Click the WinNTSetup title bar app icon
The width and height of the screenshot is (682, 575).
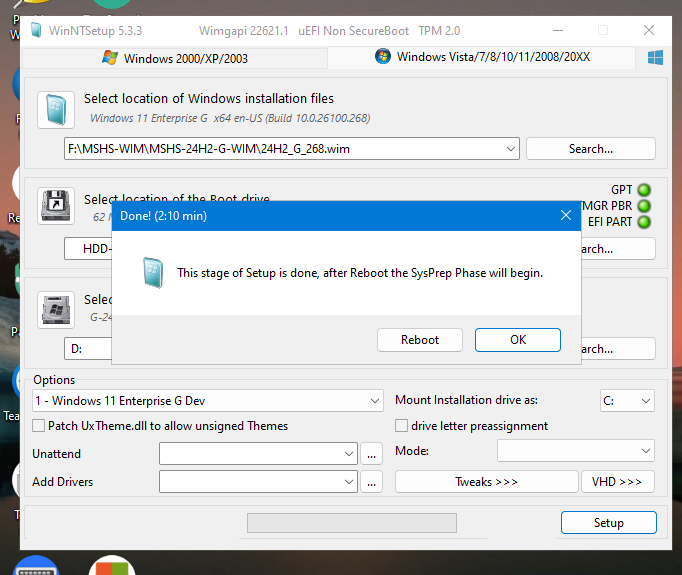point(36,30)
